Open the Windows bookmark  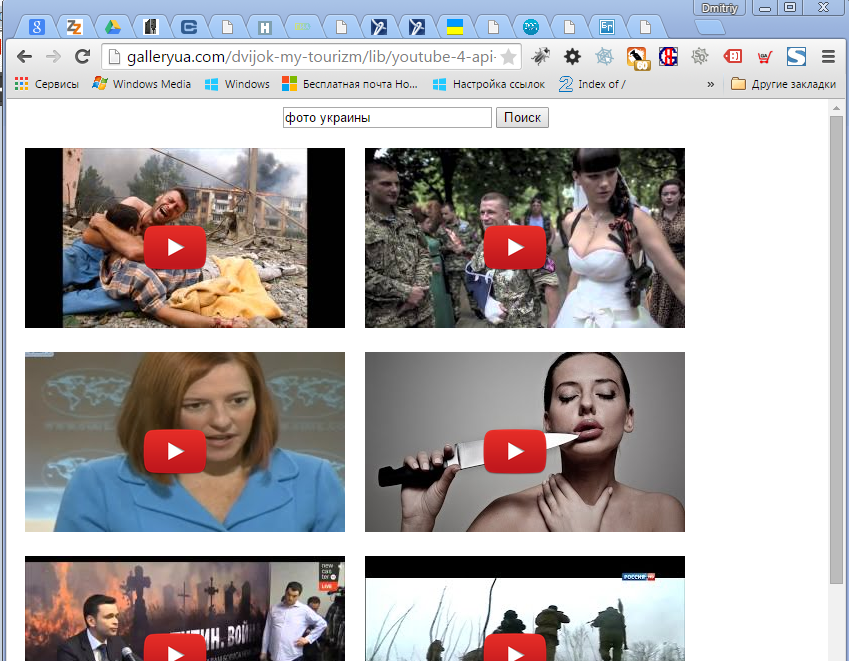237,84
